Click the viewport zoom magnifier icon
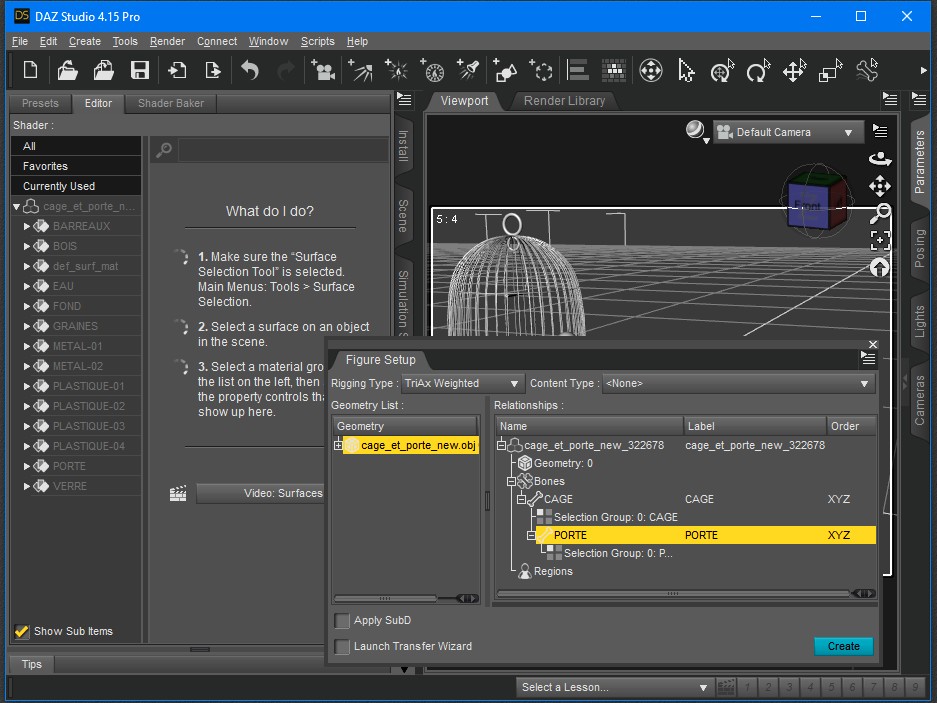937x703 pixels. [x=880, y=213]
